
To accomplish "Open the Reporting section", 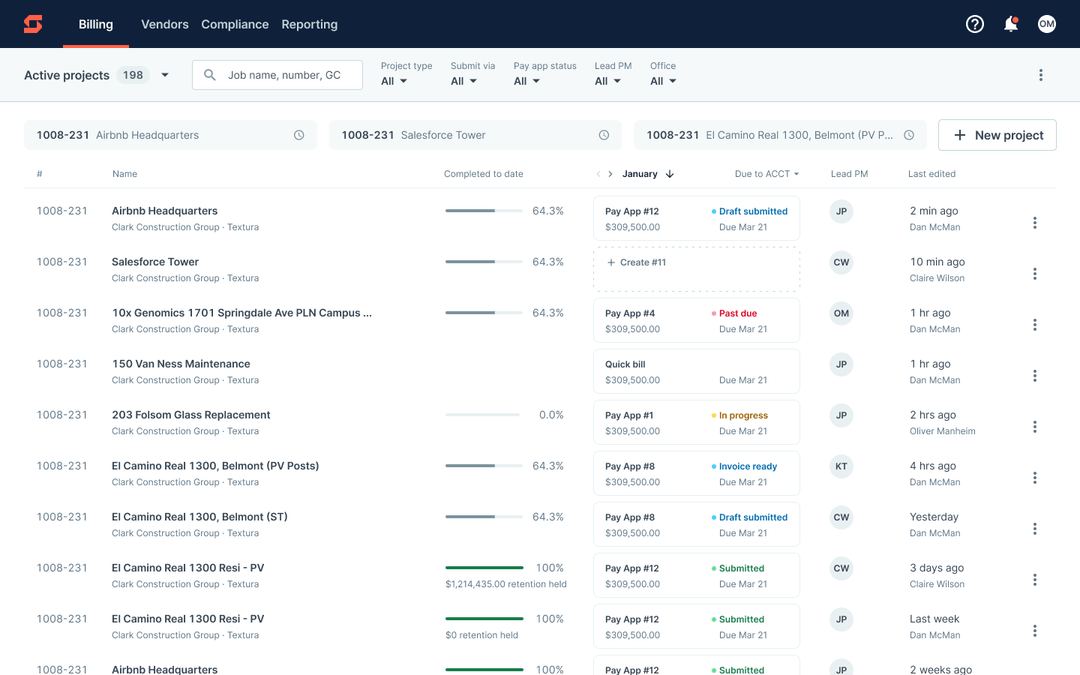I will click(309, 24).
